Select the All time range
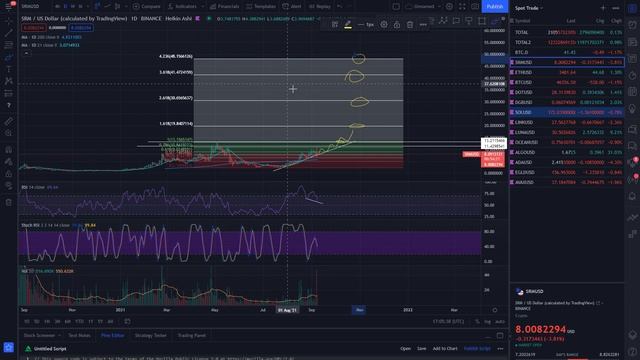Image resolution: width=640 pixels, height=360 pixels. click(110, 322)
